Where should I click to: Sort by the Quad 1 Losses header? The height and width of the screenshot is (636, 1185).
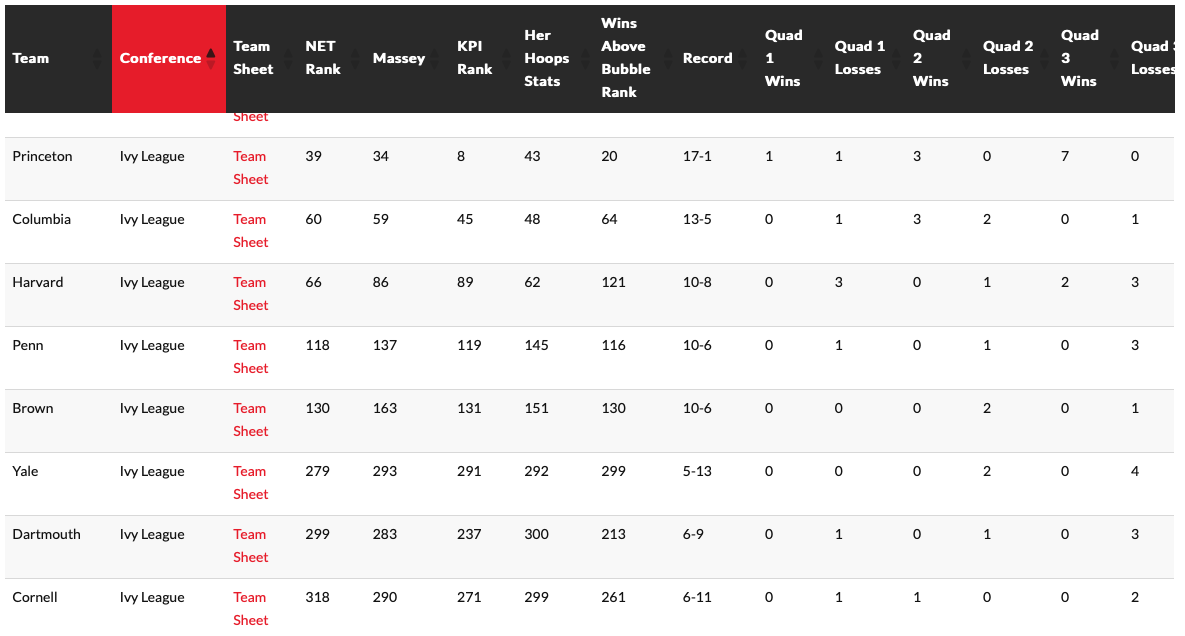tap(859, 58)
